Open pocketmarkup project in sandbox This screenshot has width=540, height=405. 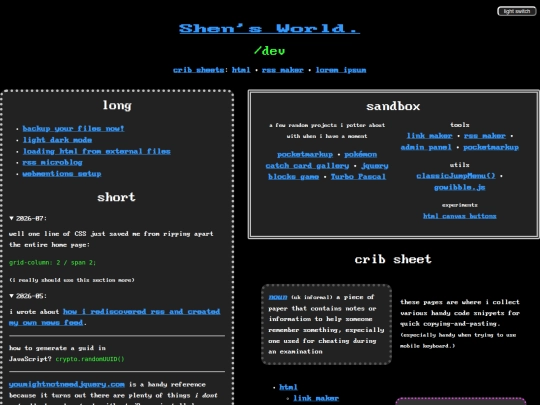[x=305, y=154]
